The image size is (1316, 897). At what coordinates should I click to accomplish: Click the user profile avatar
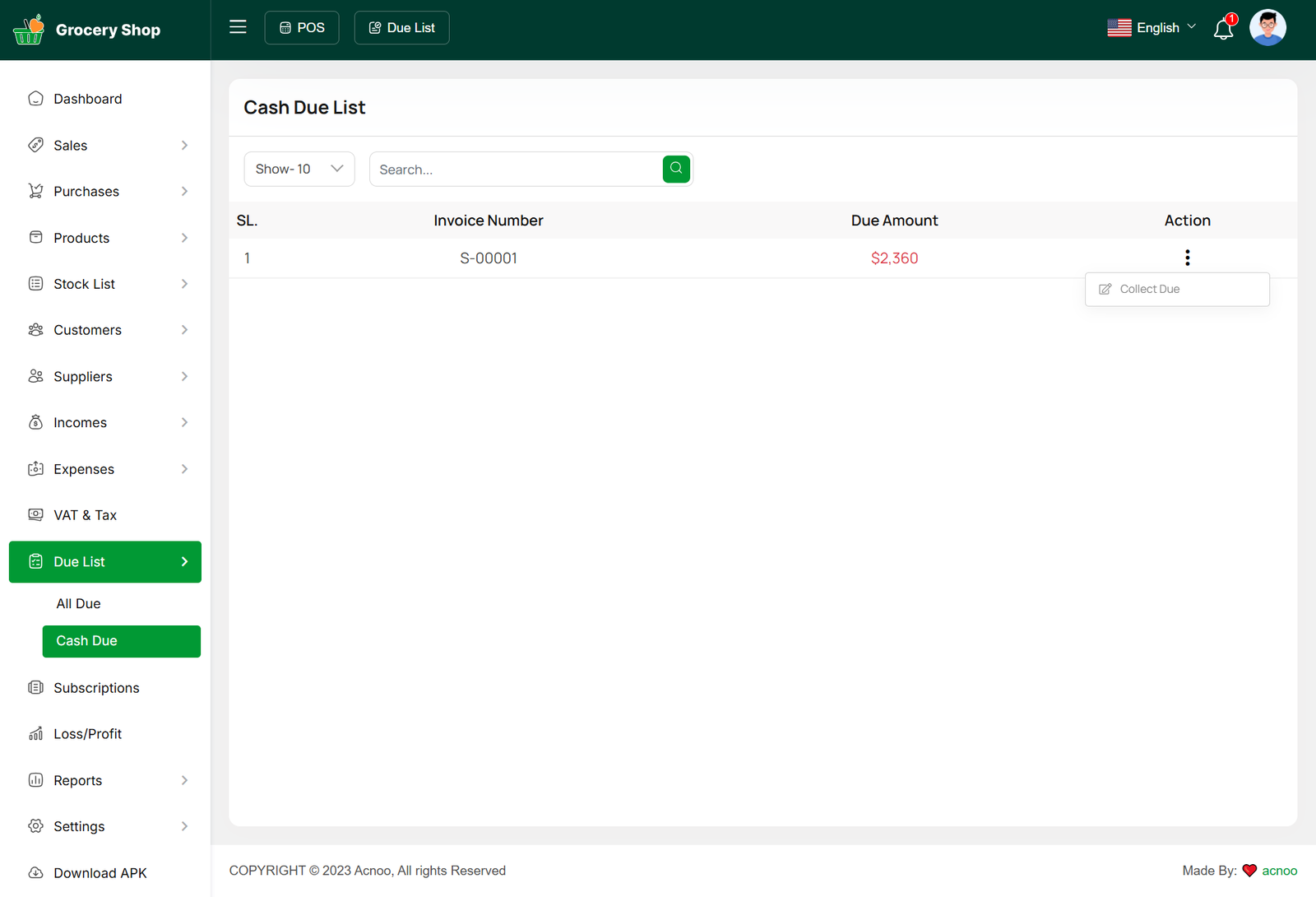(1267, 28)
